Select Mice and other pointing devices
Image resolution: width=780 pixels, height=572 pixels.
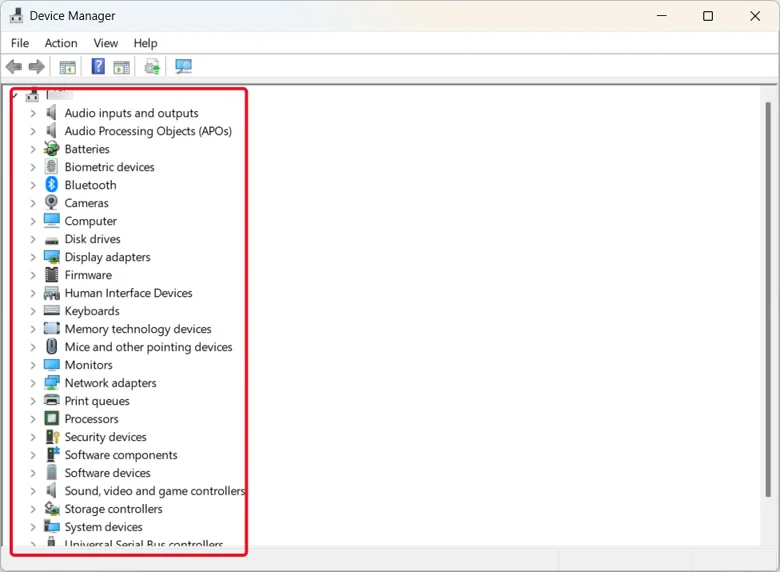coord(148,347)
